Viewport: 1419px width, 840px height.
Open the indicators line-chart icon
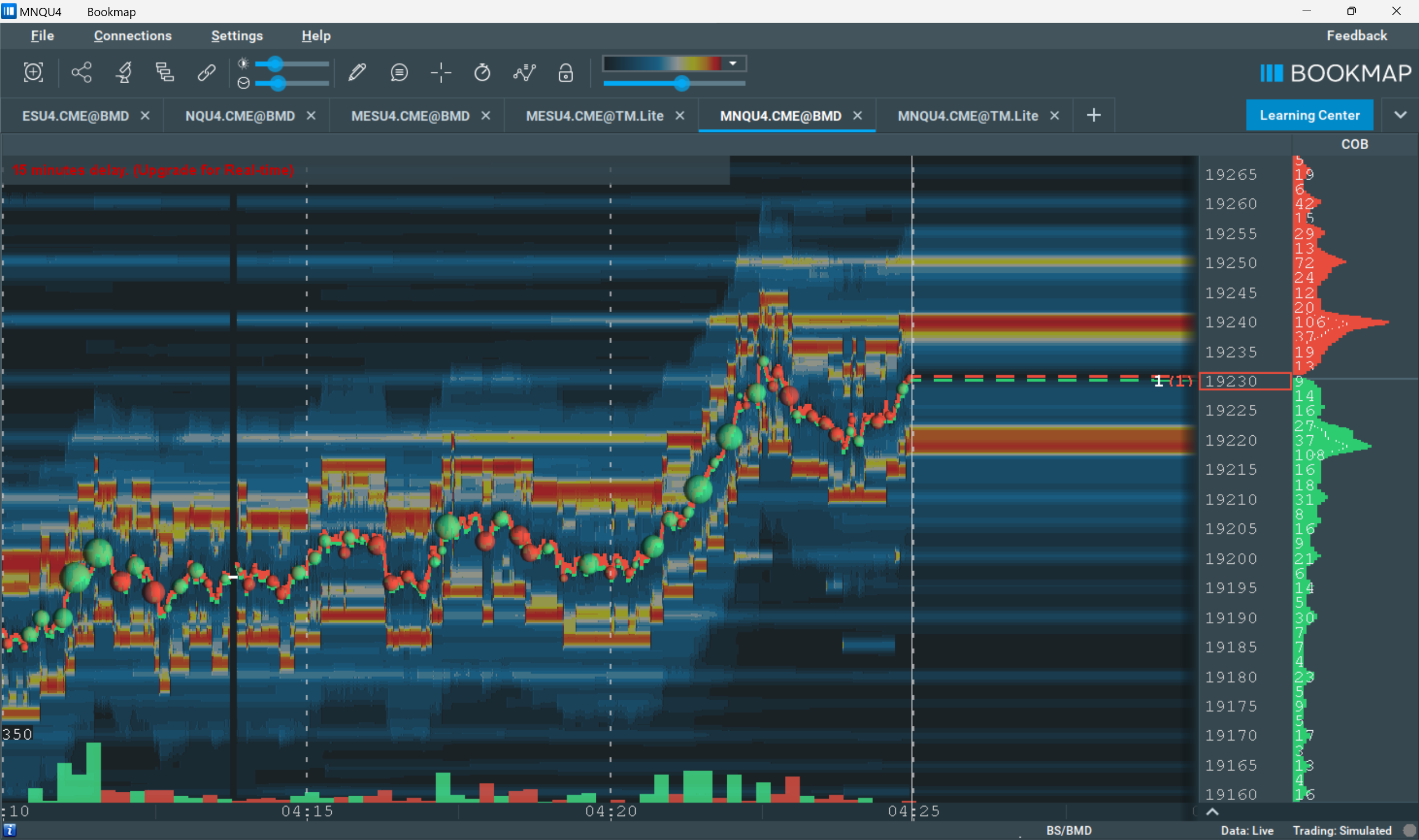(524, 73)
